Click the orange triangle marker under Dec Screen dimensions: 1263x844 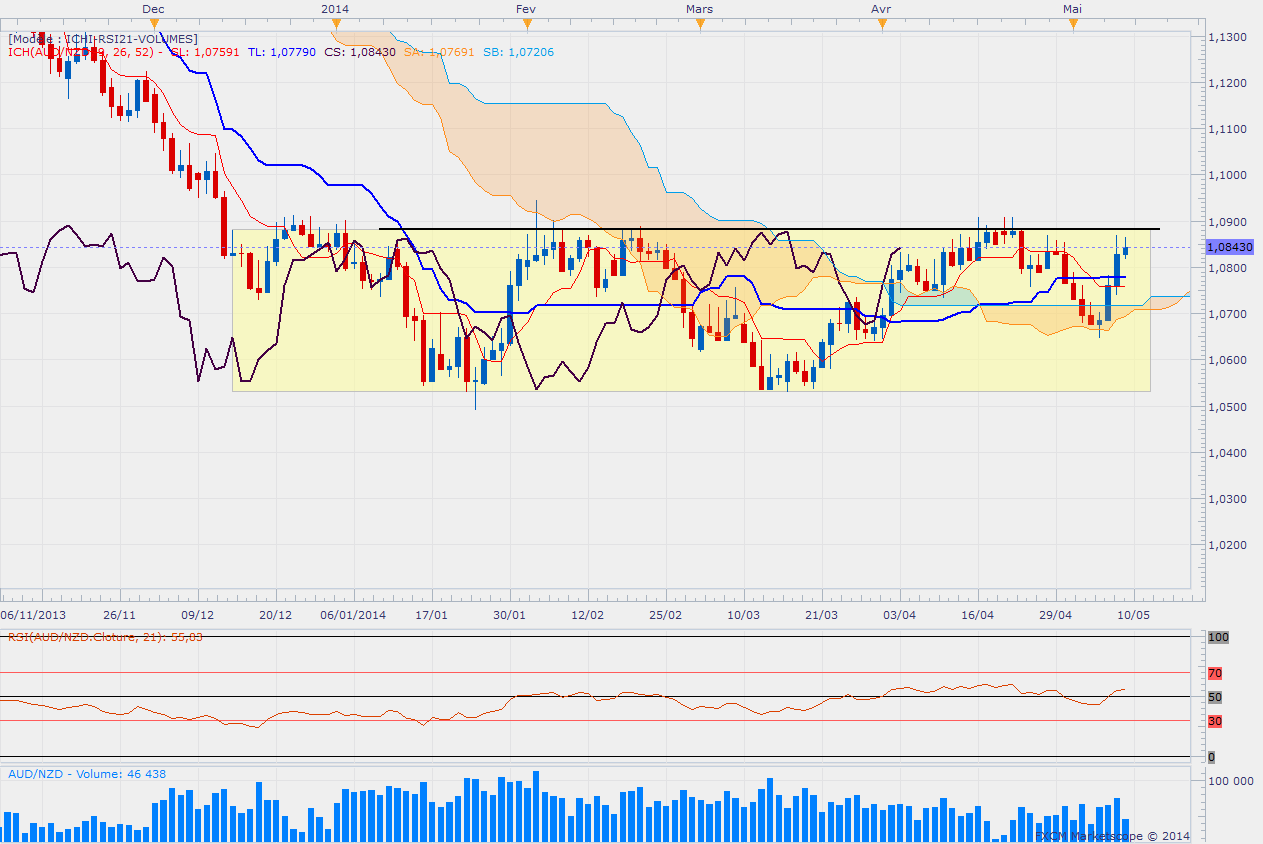153,23
